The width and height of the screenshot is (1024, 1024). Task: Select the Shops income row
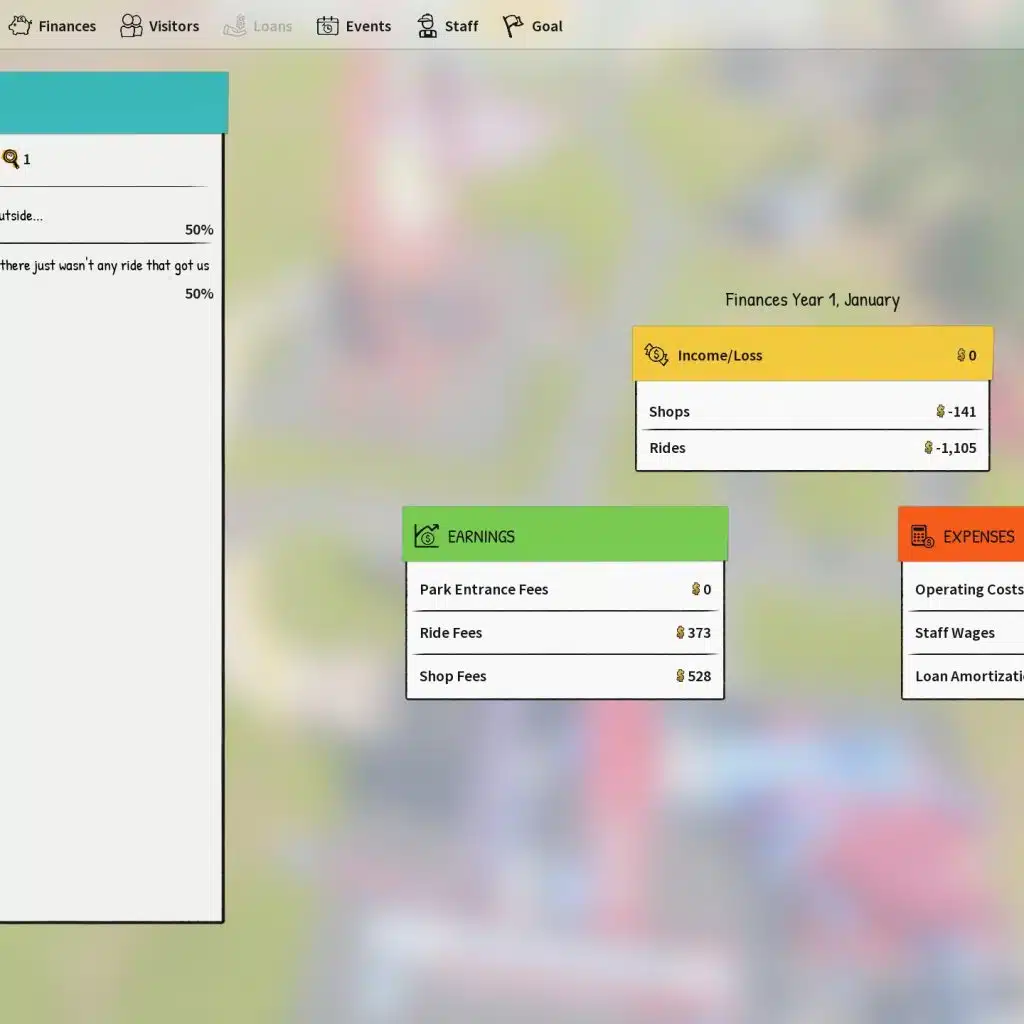[812, 411]
